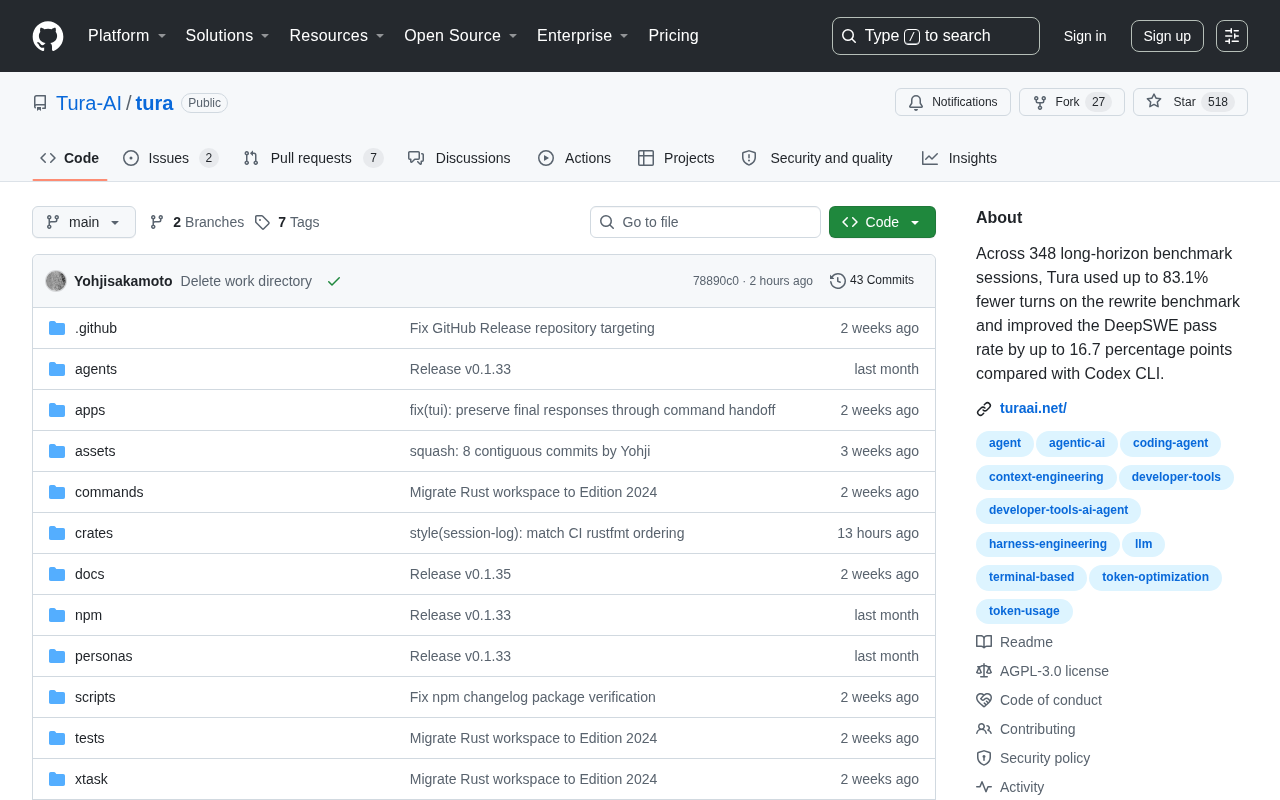Click the Sign up button
Viewport: 1280px width, 800px height.
pyautogui.click(x=1167, y=36)
